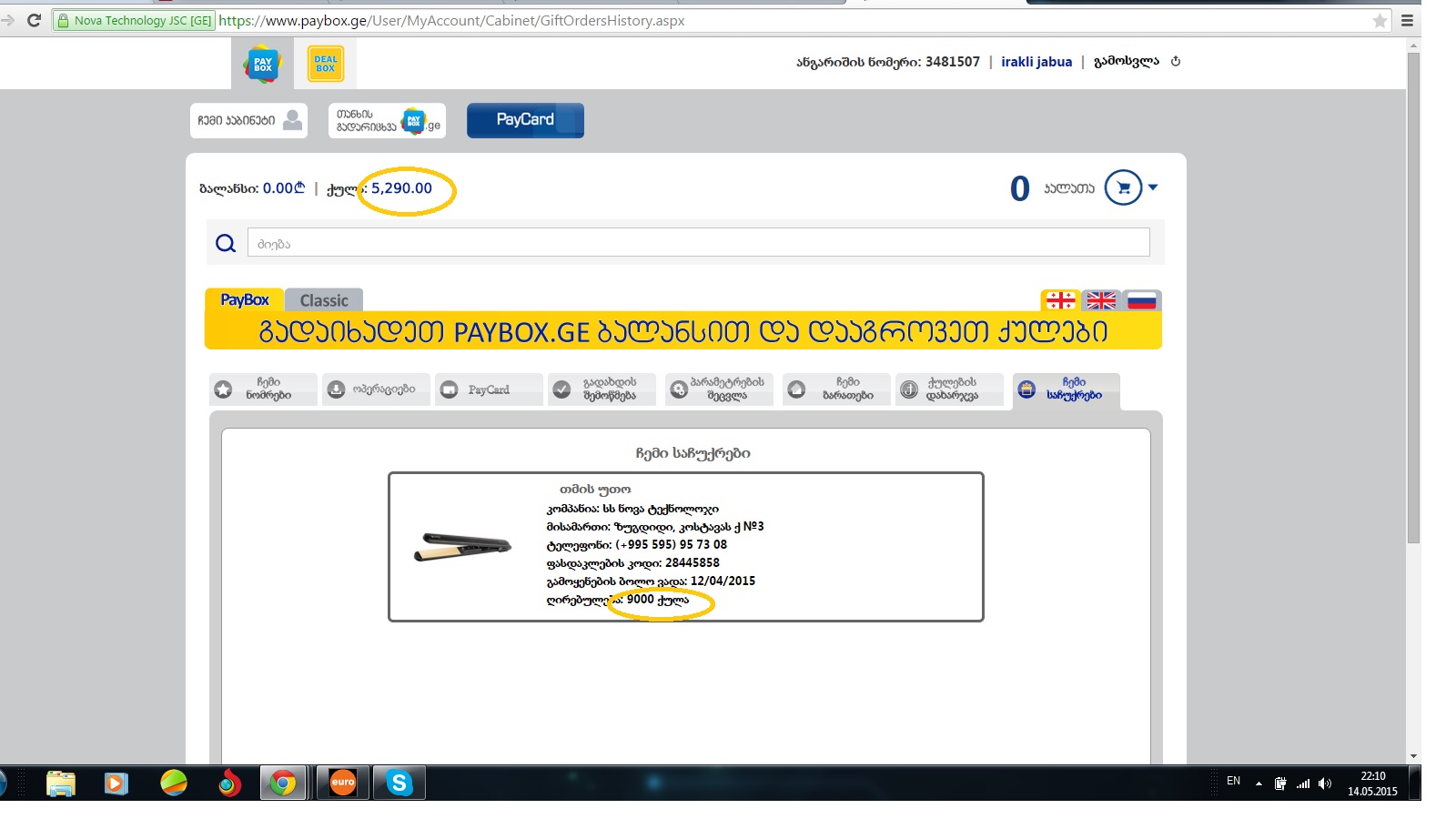Click the 0.00 balance value
Image resolution: width=1456 pixels, height=819 pixels.
[x=284, y=188]
